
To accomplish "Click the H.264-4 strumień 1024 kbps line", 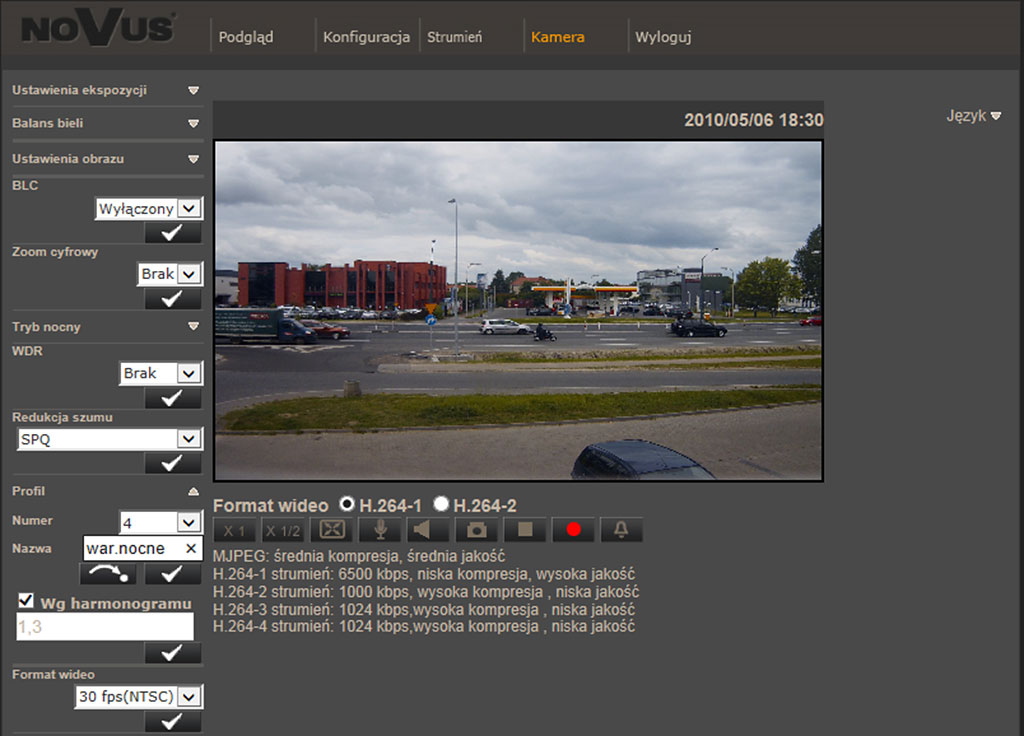I will tap(424, 626).
